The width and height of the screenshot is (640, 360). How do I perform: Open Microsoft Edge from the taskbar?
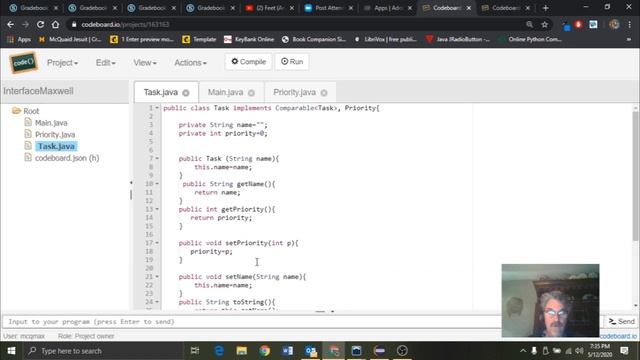[219, 351]
